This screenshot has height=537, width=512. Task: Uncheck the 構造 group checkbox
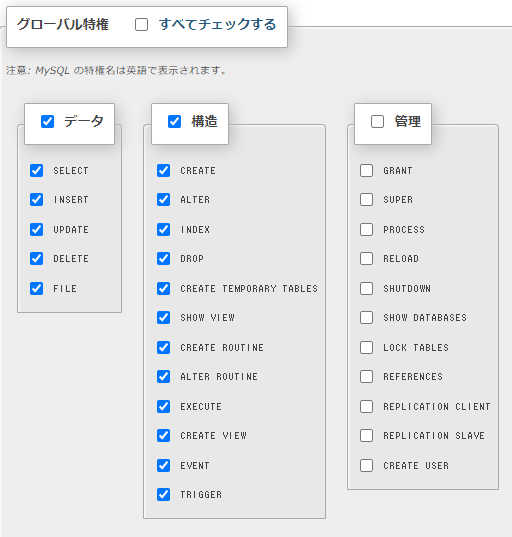click(174, 122)
